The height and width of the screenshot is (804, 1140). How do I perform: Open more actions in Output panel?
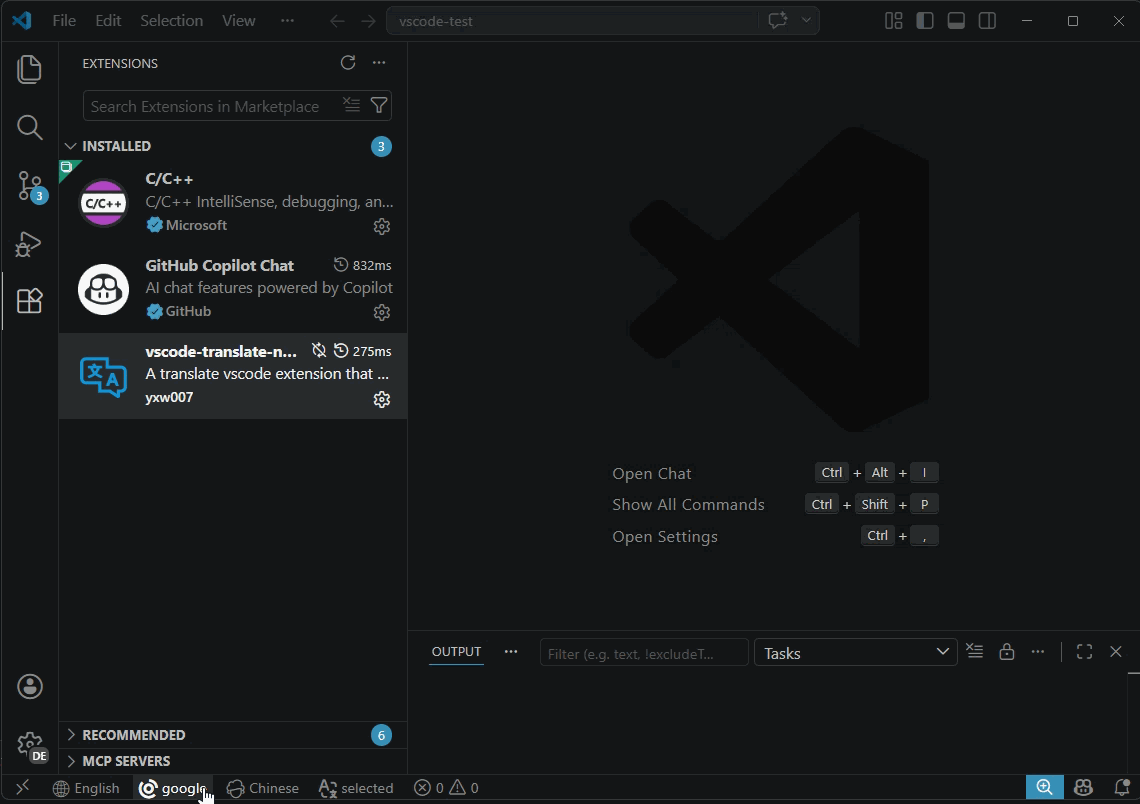1037,651
